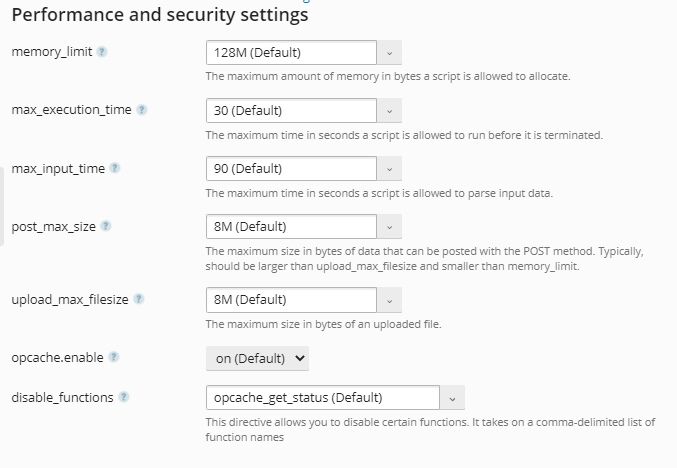The width and height of the screenshot is (677, 468).
Task: Click the upload_max_filesize 8M input field
Action: pos(291,300)
